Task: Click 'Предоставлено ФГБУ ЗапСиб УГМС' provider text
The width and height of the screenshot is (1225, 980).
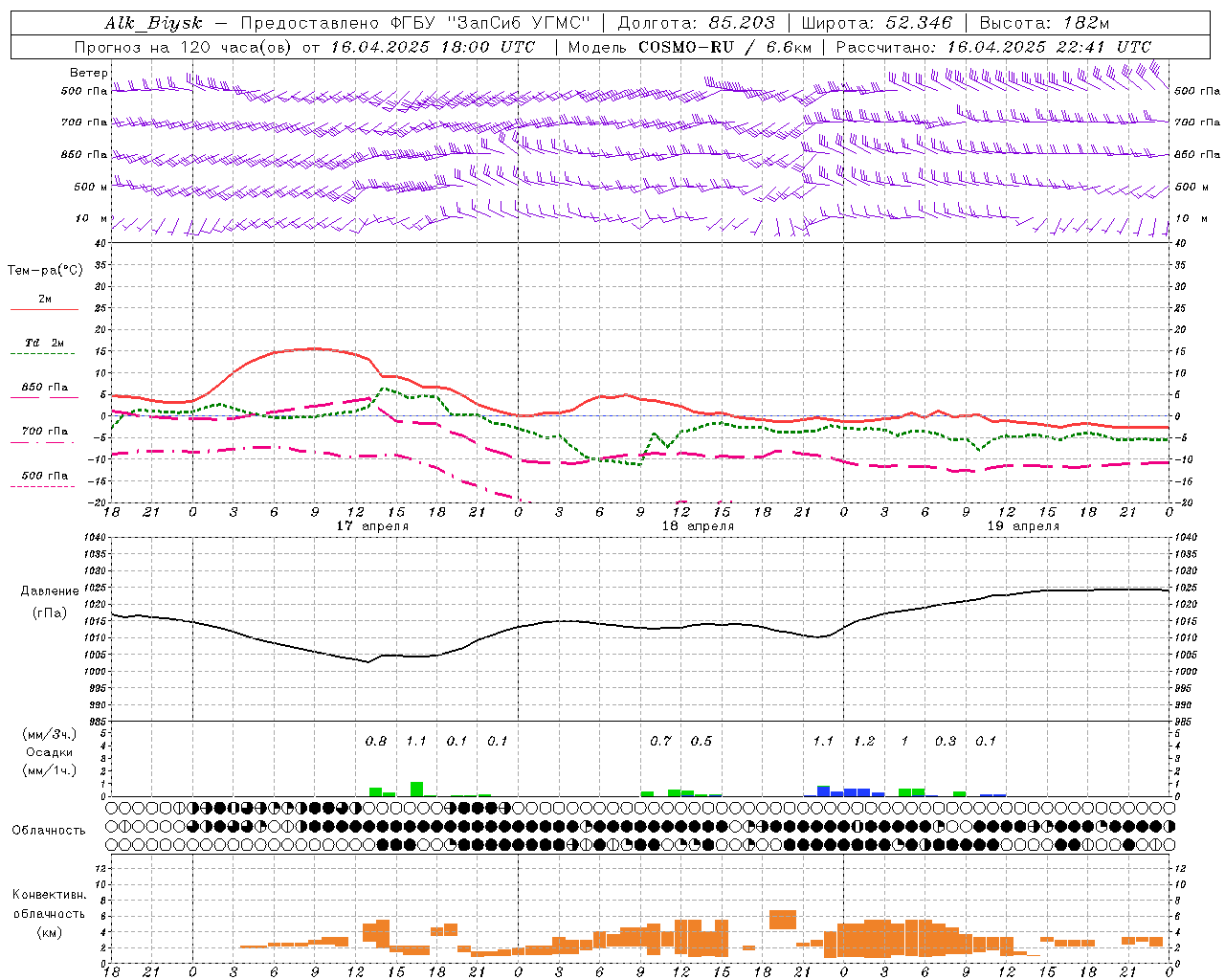Action: coord(414,23)
